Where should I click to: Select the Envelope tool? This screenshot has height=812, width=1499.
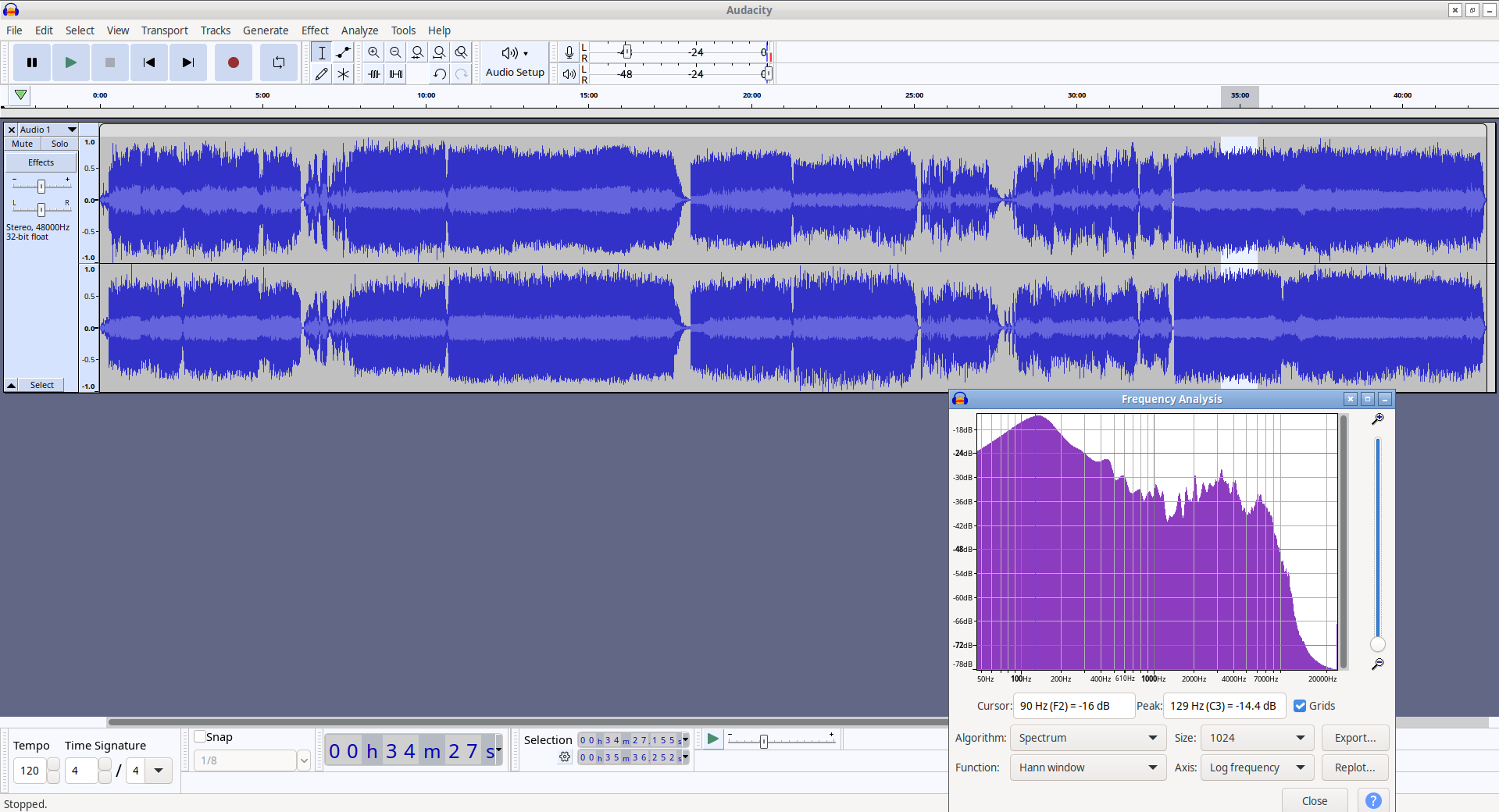pyautogui.click(x=343, y=52)
